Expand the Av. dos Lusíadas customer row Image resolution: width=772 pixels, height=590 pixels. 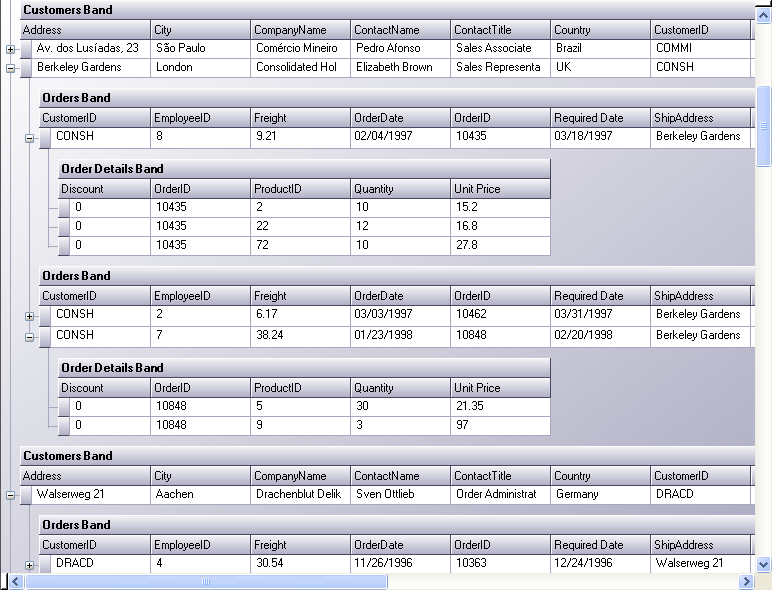tap(10, 49)
